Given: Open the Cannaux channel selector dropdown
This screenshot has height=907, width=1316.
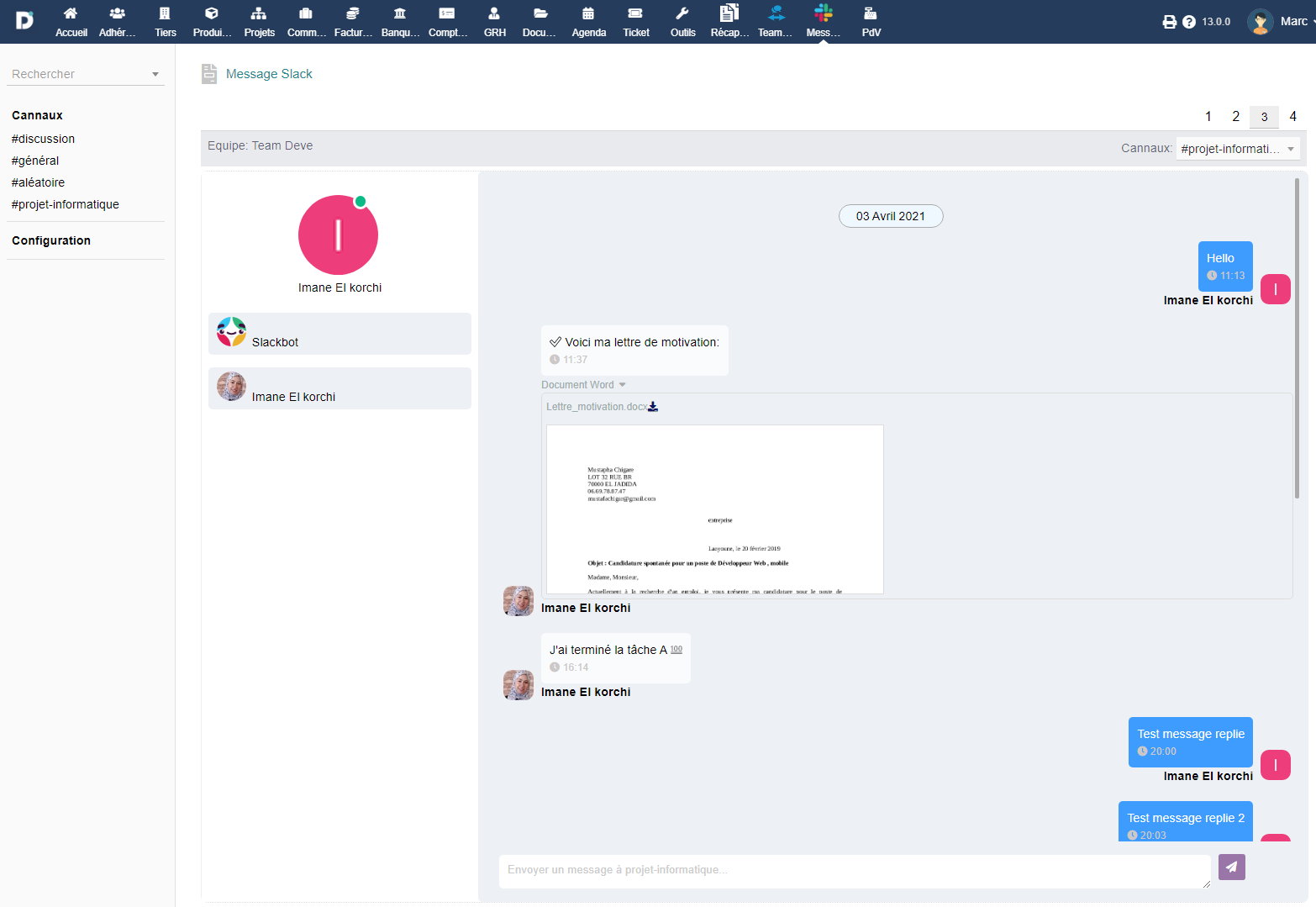Looking at the screenshot, I should click(x=1238, y=149).
